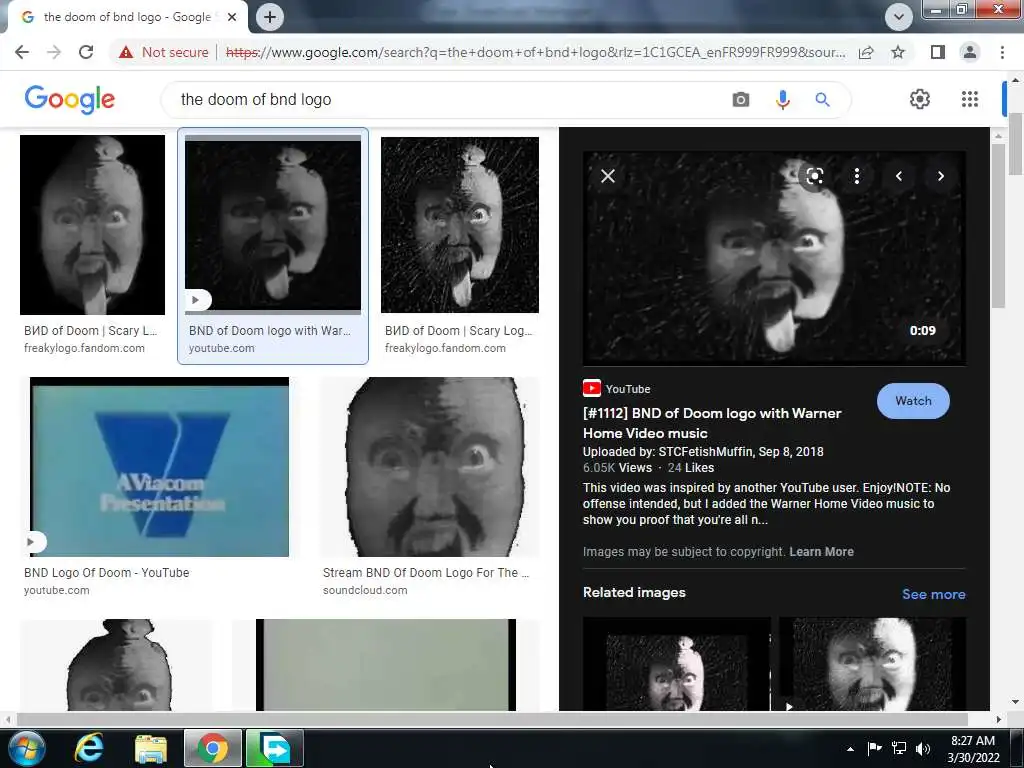Open a new browser tab

(x=270, y=17)
